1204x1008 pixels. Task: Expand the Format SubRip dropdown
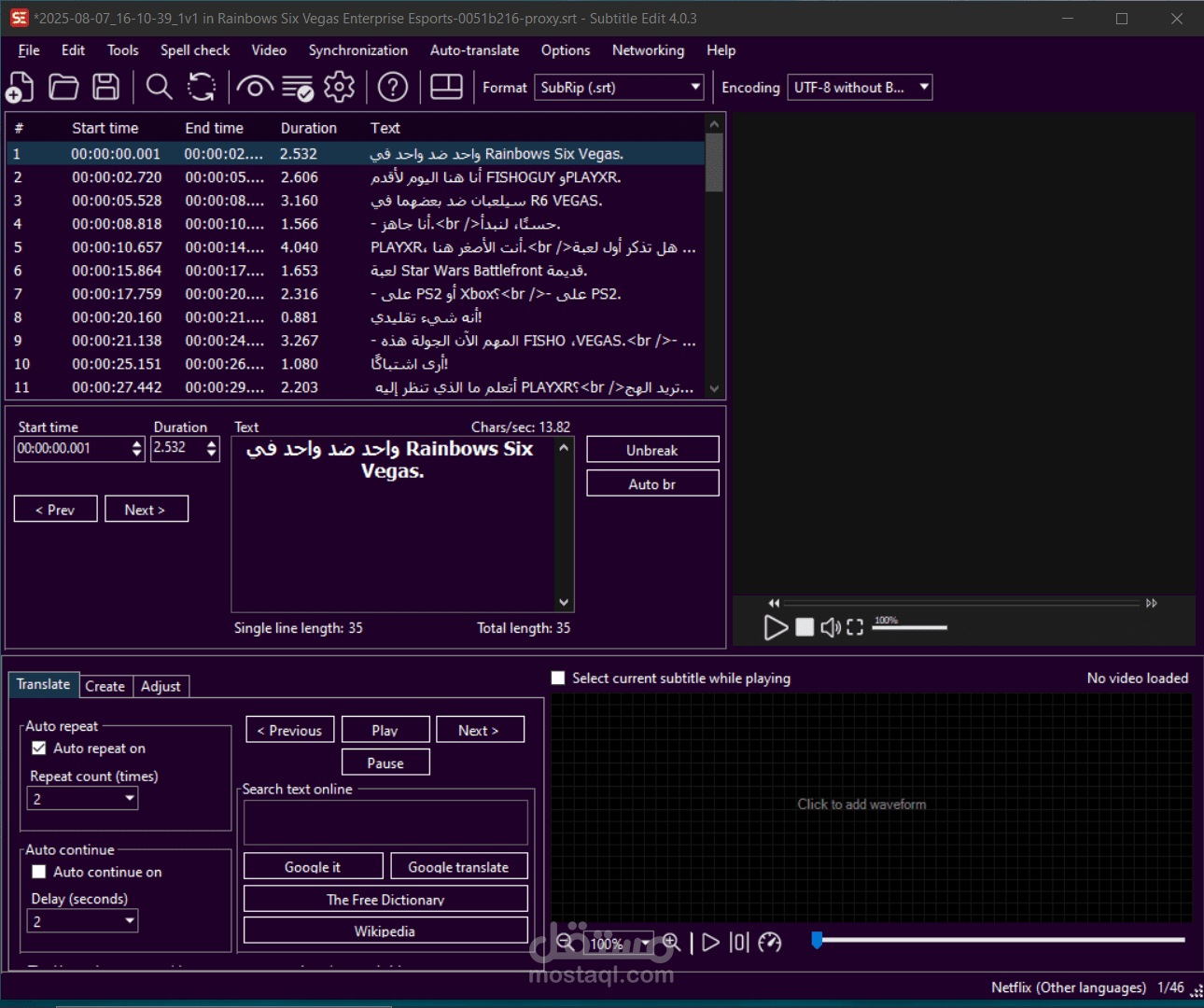click(619, 87)
